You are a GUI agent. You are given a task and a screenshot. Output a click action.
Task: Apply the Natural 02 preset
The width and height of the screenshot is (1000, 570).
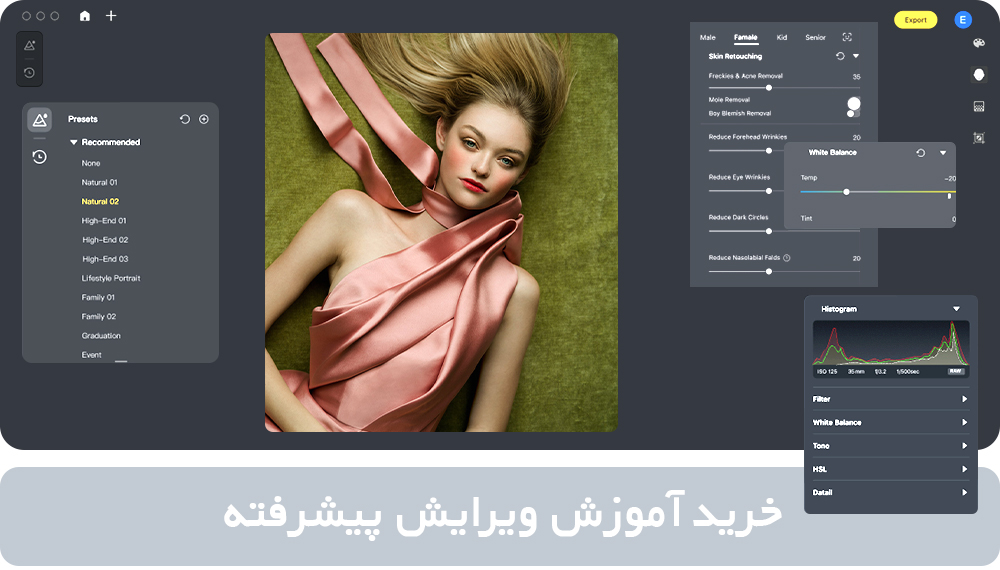(100, 201)
